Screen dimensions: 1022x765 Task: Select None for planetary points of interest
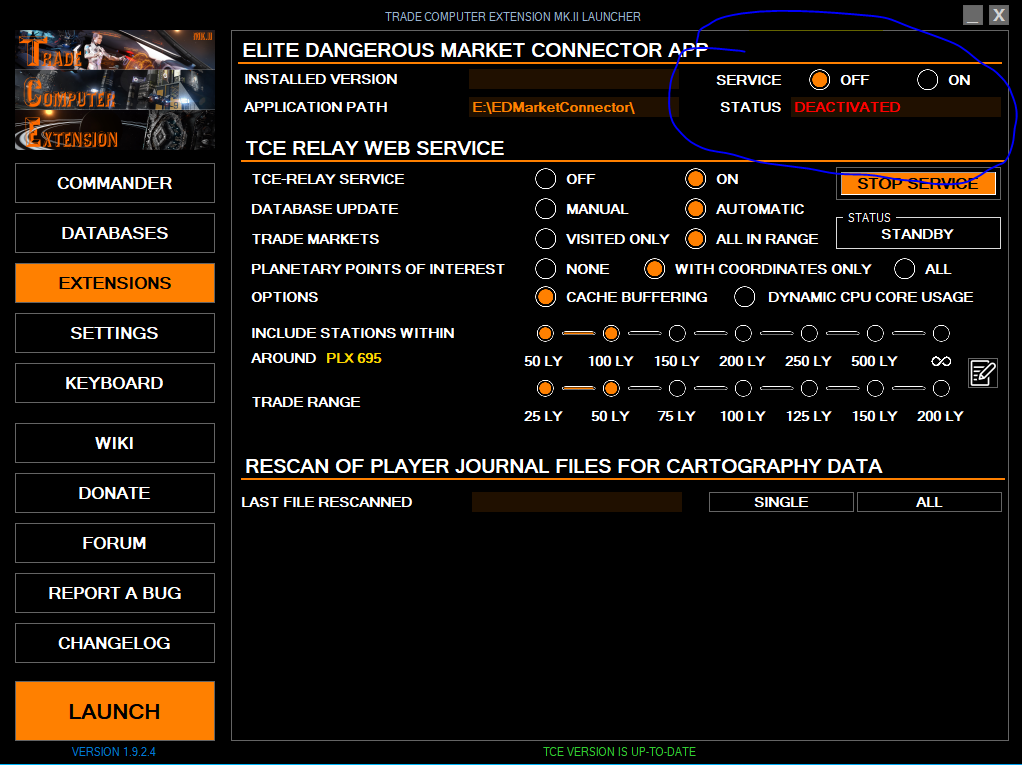[x=546, y=268]
